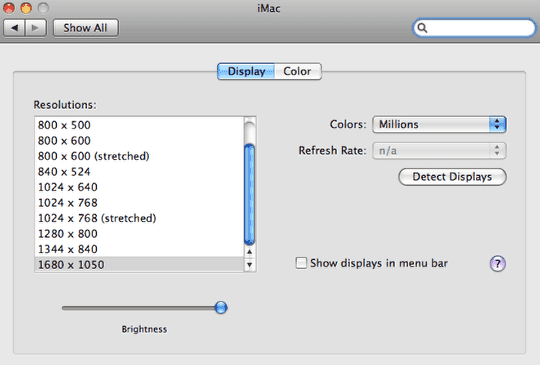Viewport: 540px width, 365px height.
Task: Select resolution 800 x 500
Action: click(139, 125)
